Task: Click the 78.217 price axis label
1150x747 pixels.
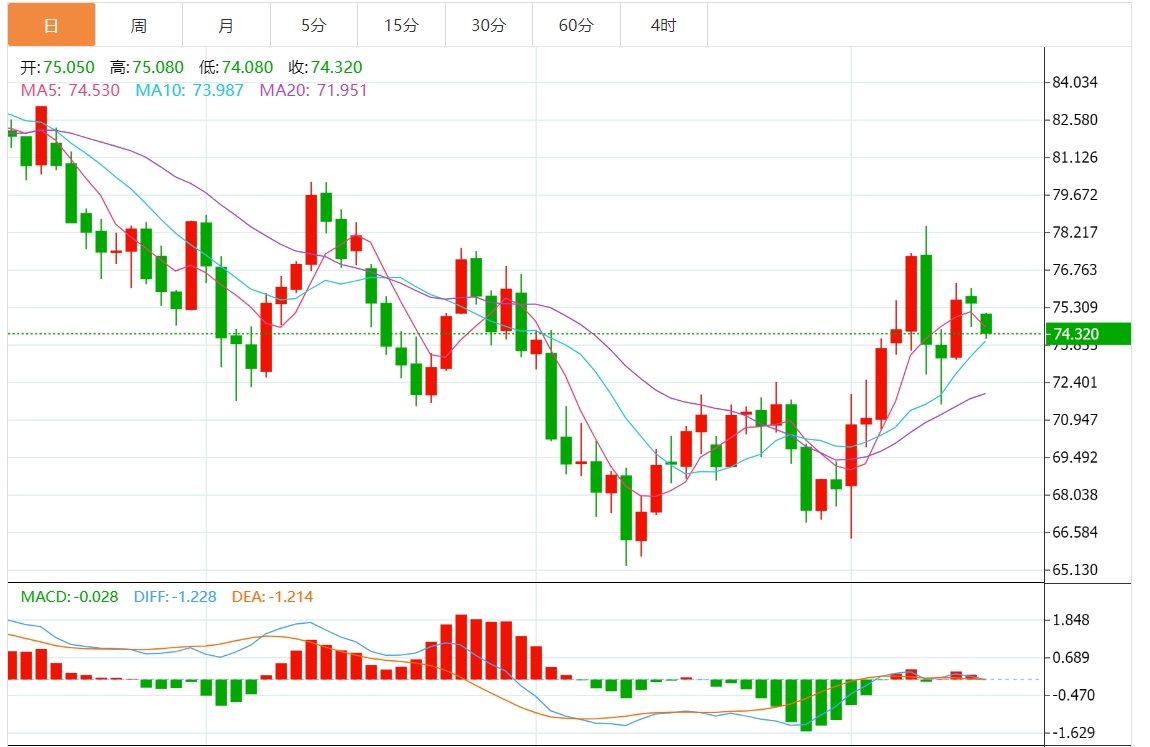Action: click(x=1074, y=232)
